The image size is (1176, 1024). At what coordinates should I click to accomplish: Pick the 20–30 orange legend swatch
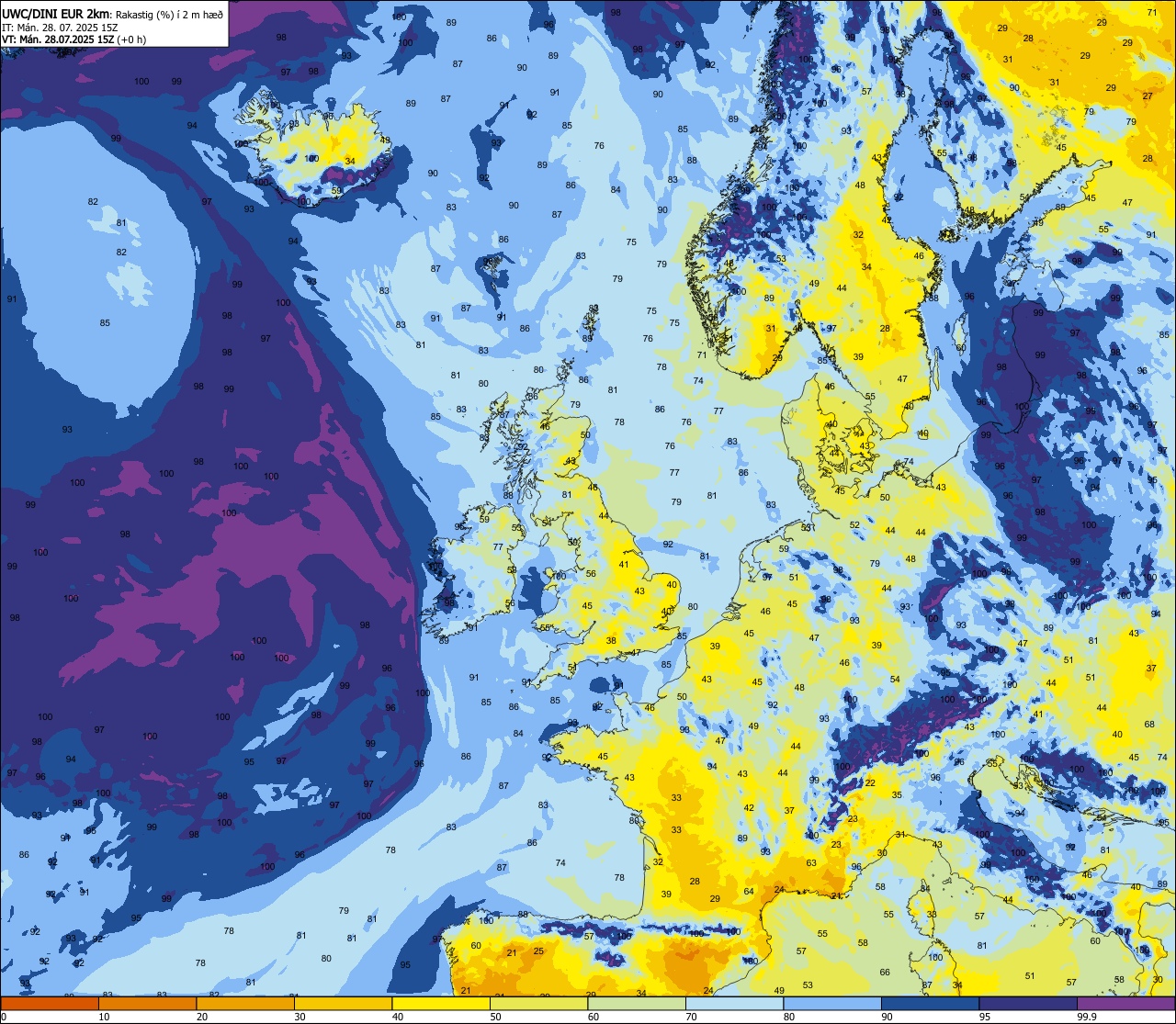click(245, 1003)
